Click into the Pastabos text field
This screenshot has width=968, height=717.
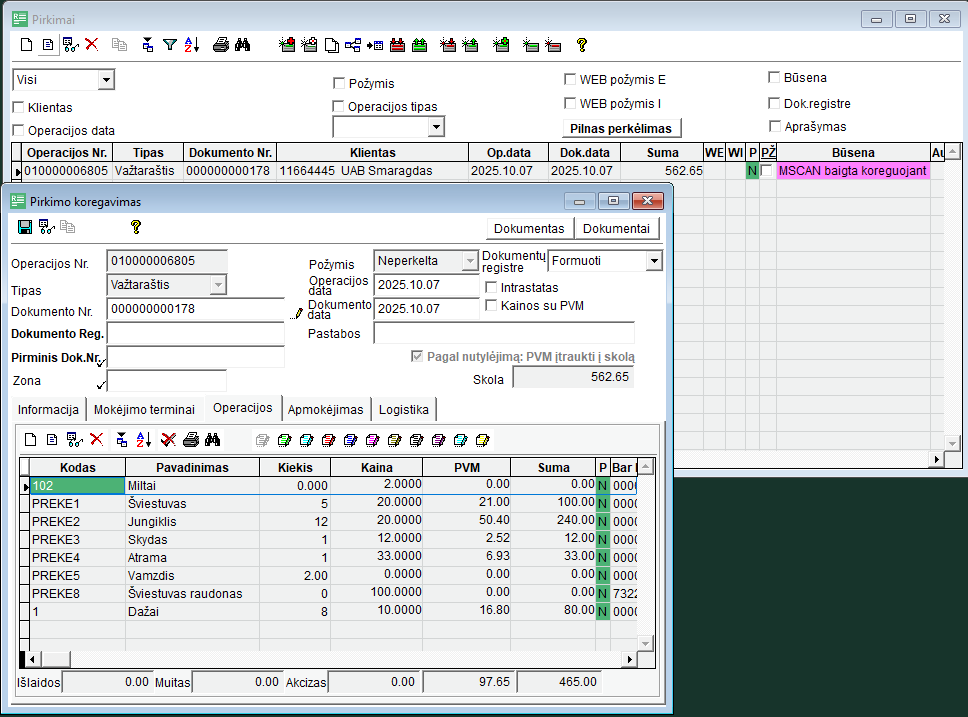(x=504, y=333)
